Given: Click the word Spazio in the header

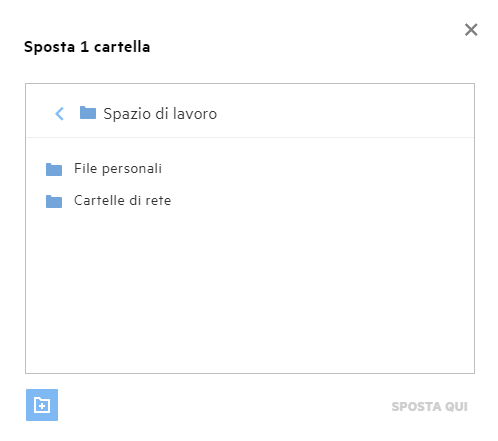Looking at the screenshot, I should (127, 114).
